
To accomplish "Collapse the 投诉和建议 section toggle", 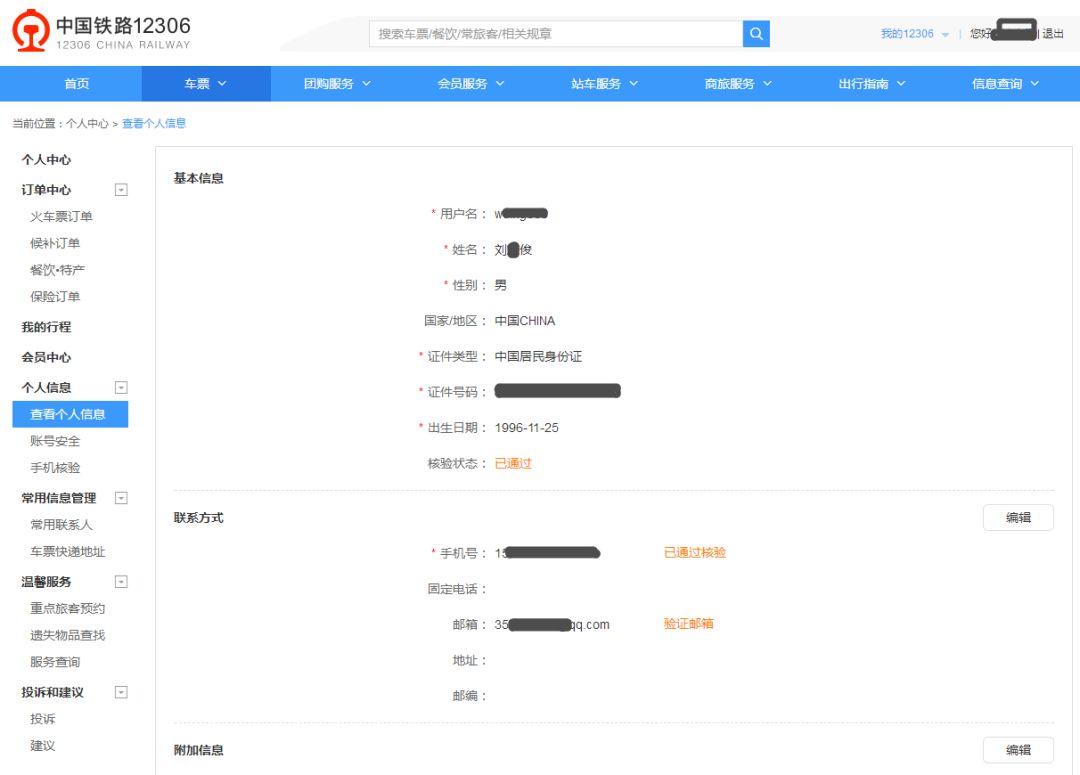I will [x=121, y=692].
